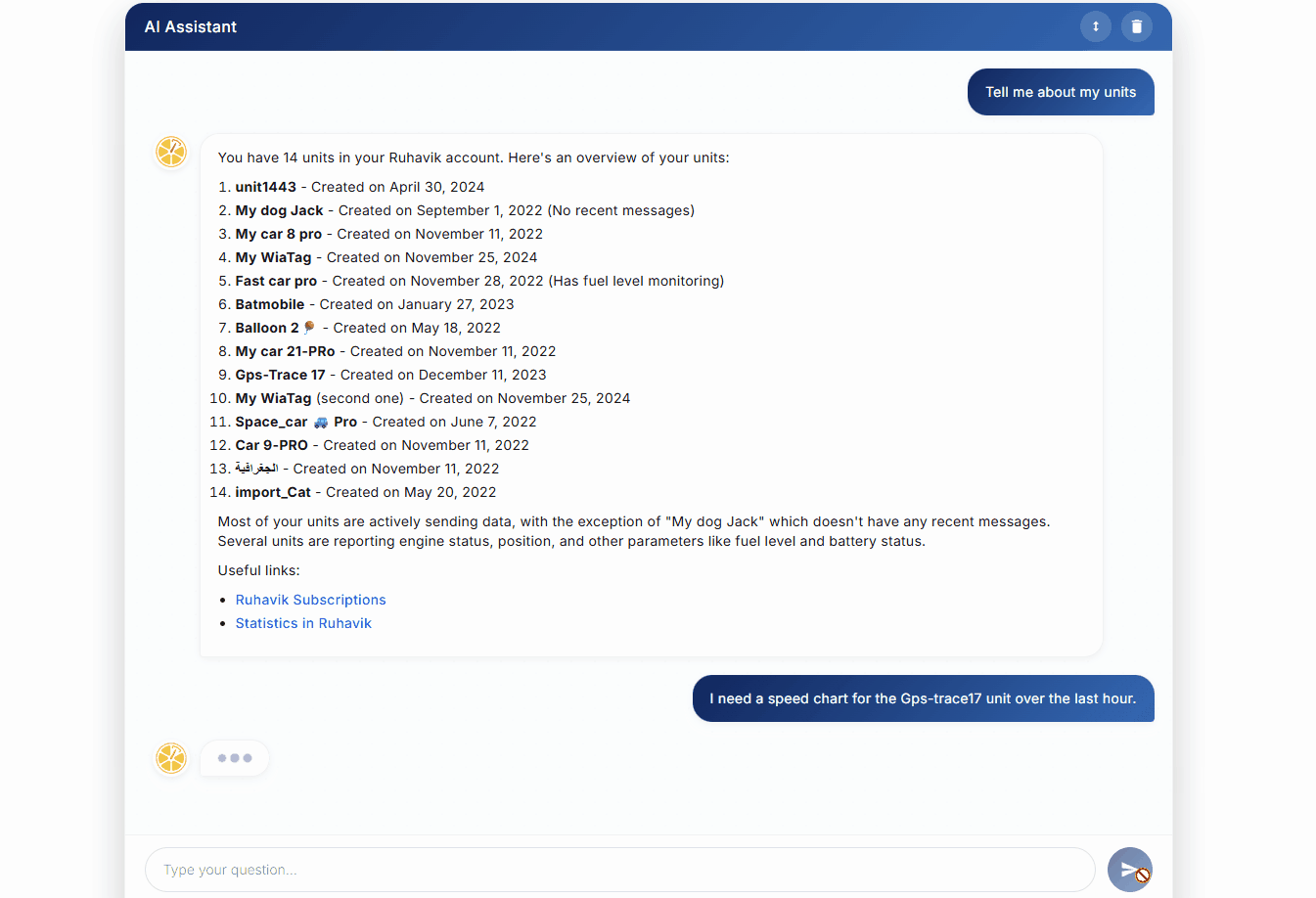
Task: Click the 'Tell me about my units' message
Action: click(x=1061, y=92)
